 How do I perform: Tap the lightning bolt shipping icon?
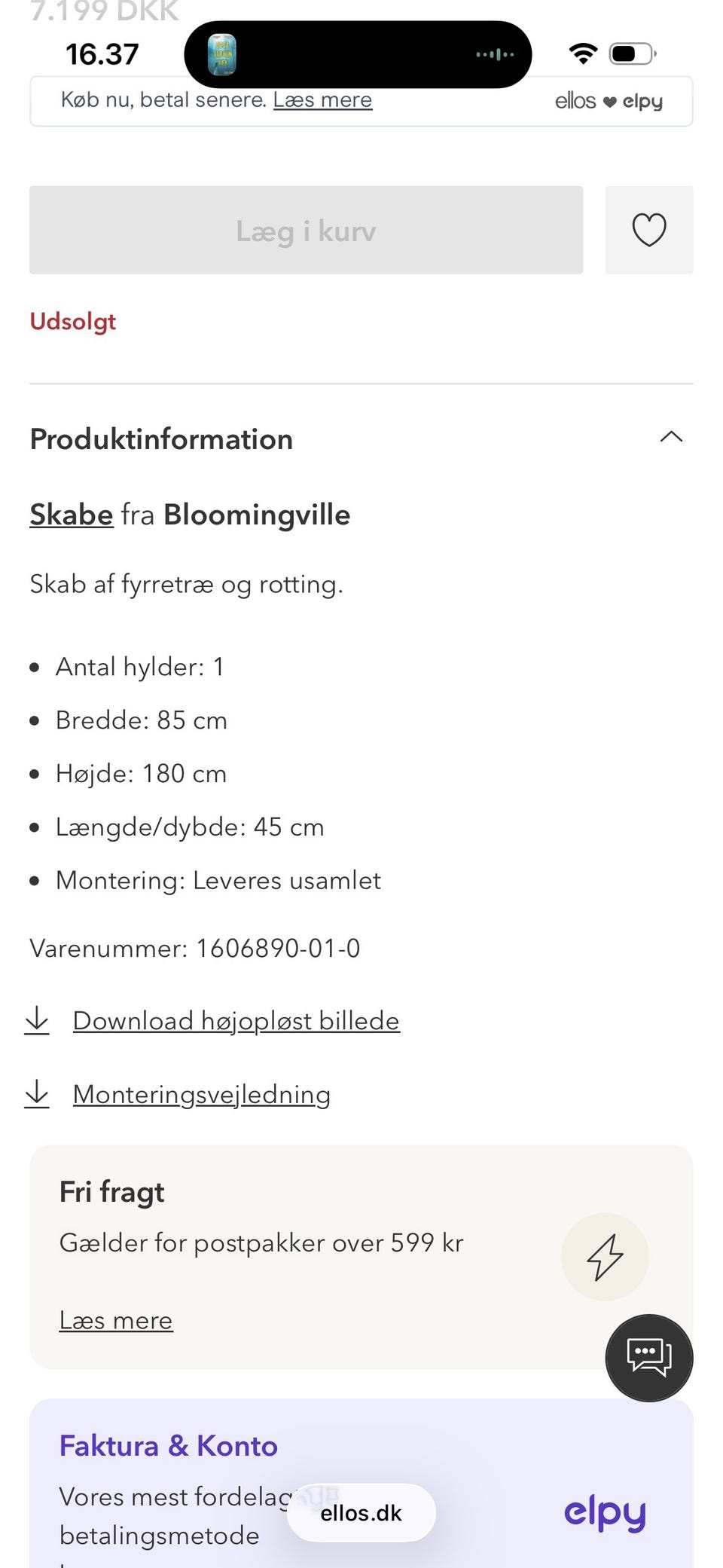[605, 1256]
